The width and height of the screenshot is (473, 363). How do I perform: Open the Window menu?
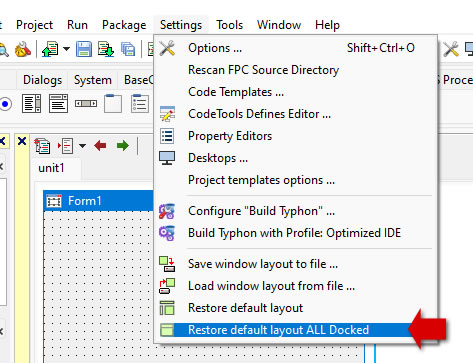[279, 25]
